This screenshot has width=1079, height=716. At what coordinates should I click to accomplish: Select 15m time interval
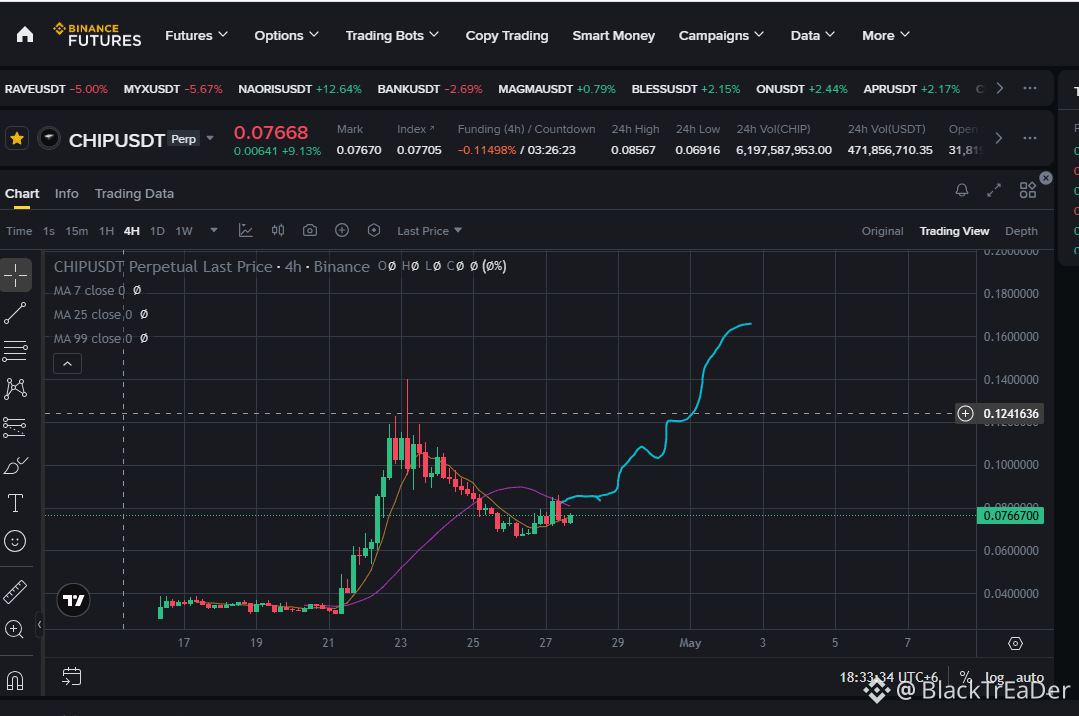pyautogui.click(x=76, y=231)
